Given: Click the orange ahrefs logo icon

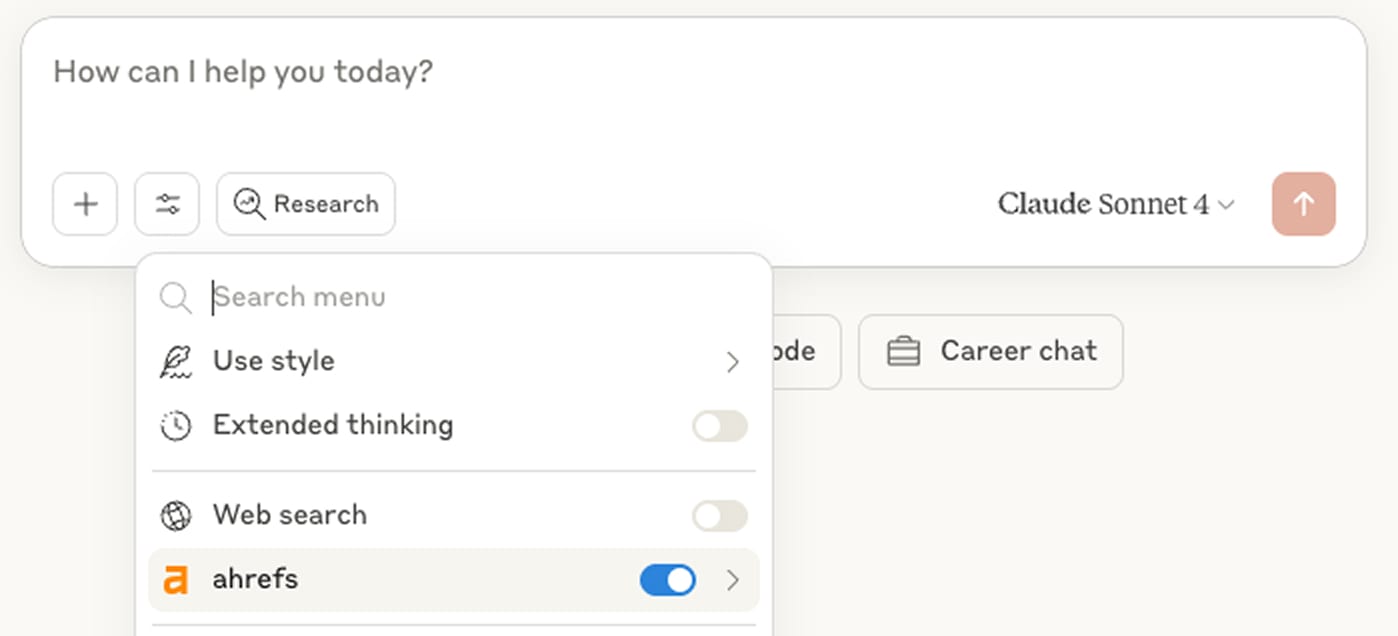Looking at the screenshot, I should point(176,580).
